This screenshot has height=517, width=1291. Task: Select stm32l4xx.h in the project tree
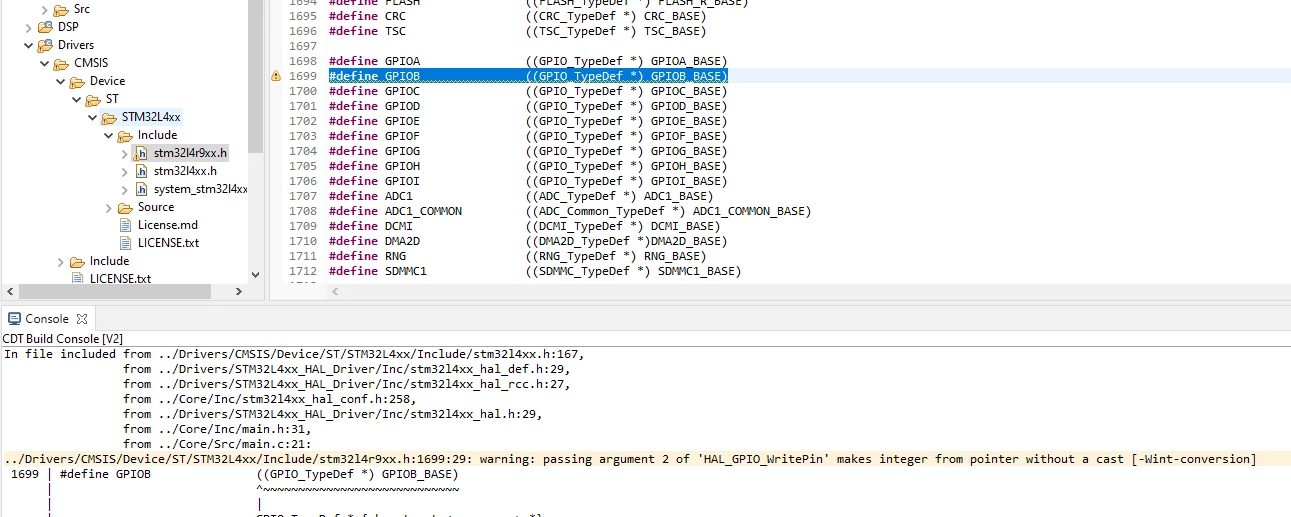click(185, 171)
